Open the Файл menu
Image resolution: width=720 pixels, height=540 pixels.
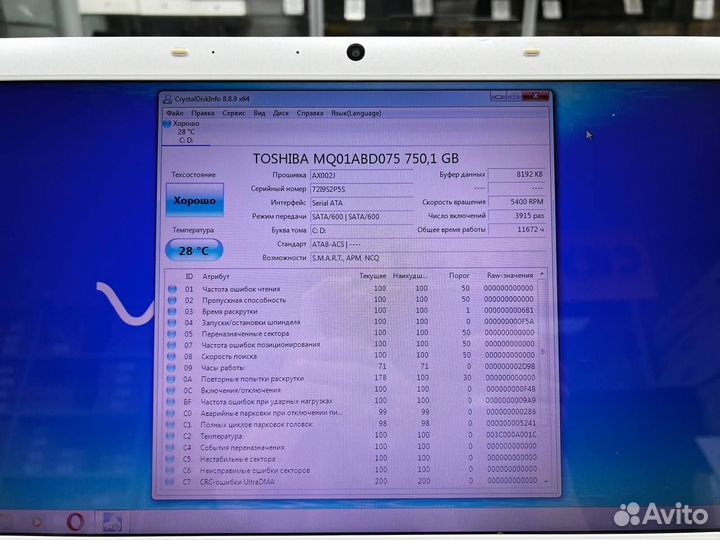[175, 113]
